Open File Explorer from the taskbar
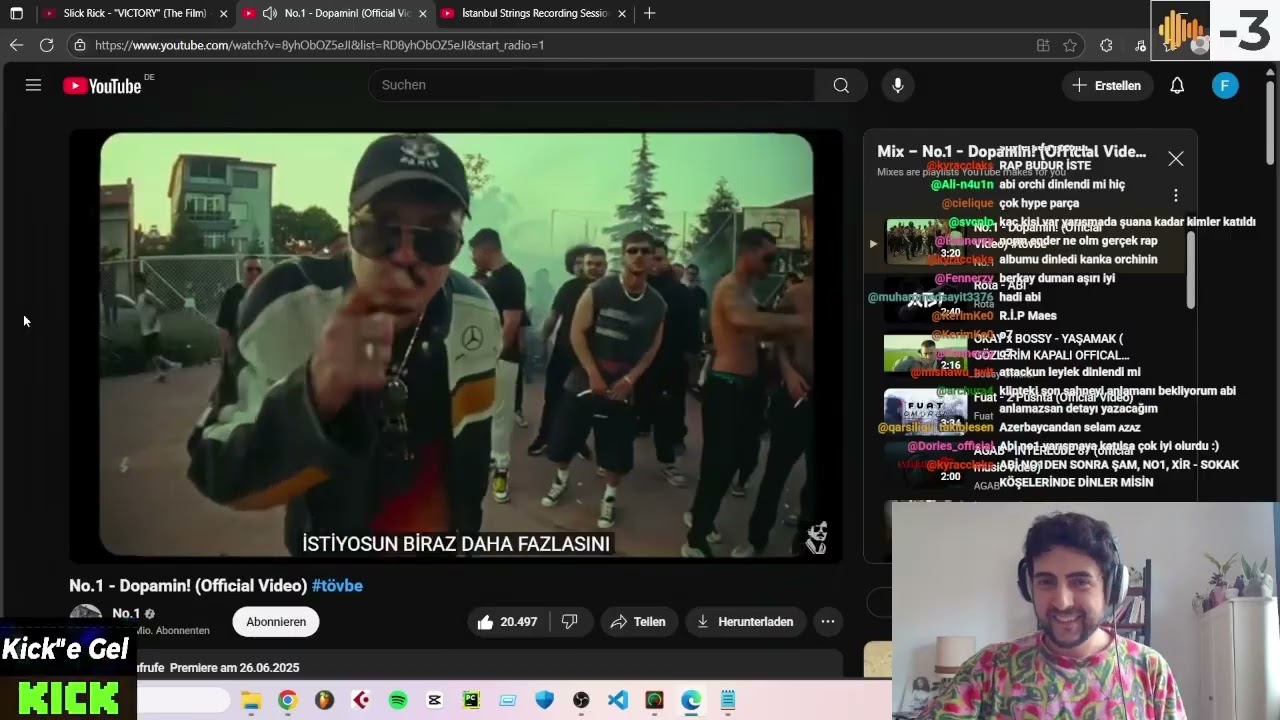The width and height of the screenshot is (1280, 720). [251, 701]
